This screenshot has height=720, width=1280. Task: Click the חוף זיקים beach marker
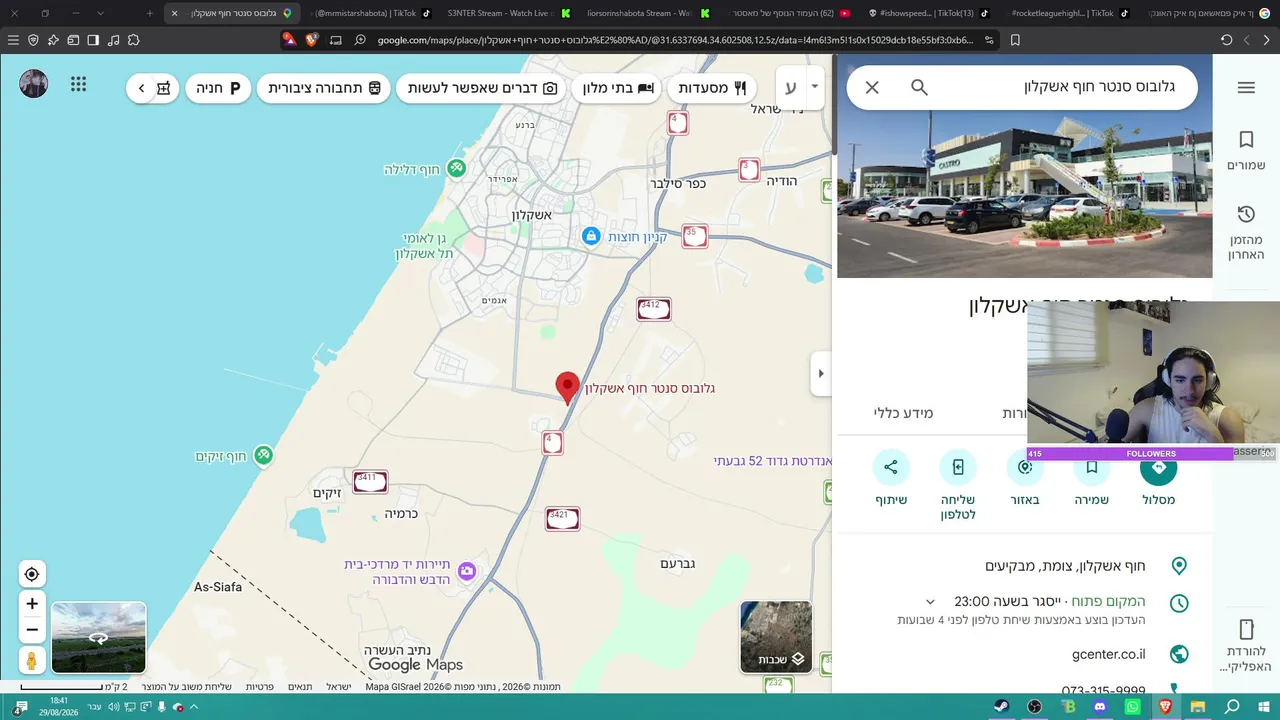click(263, 456)
